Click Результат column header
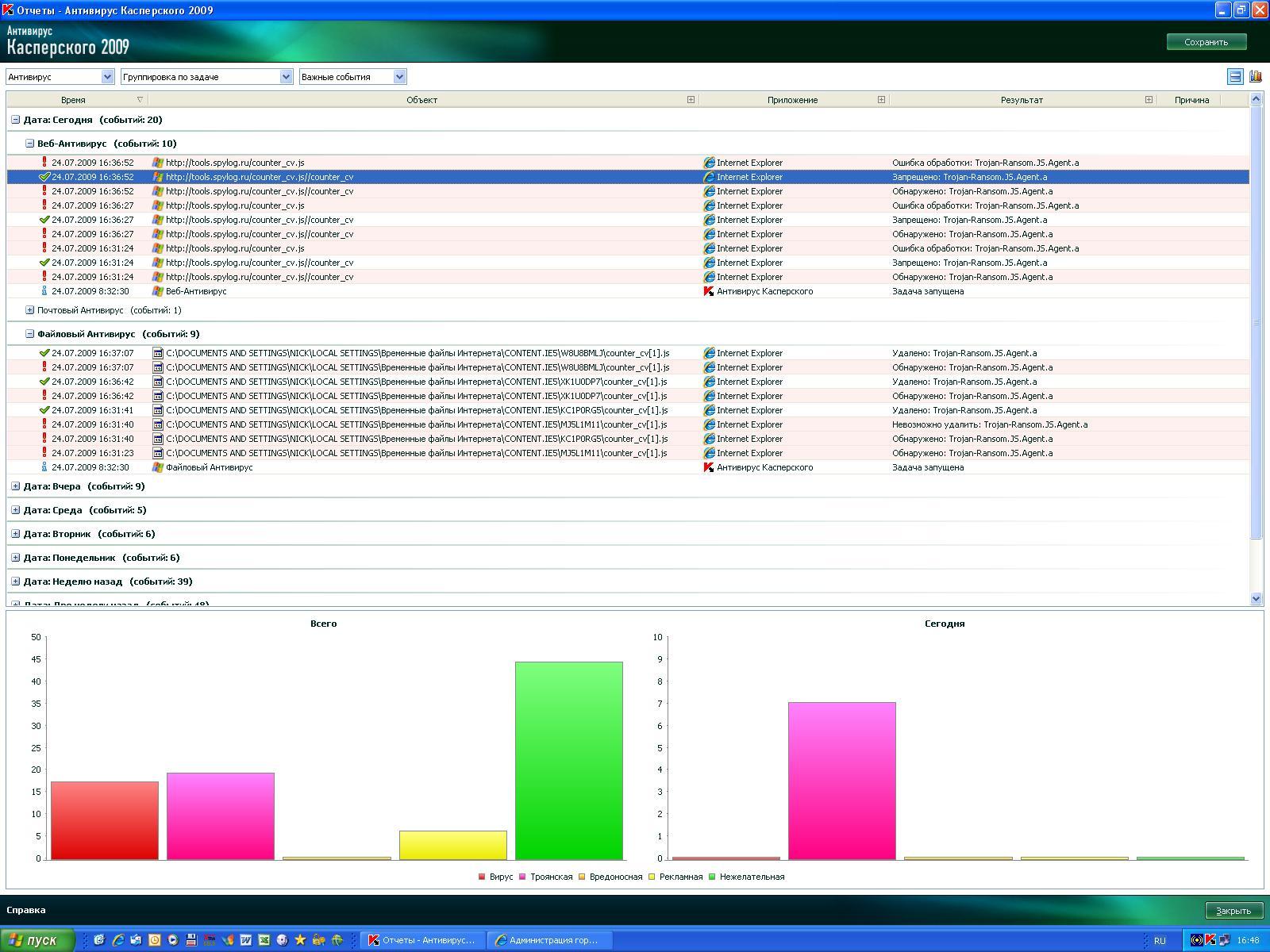Screen dimensions: 1270x952 [x=1022, y=100]
